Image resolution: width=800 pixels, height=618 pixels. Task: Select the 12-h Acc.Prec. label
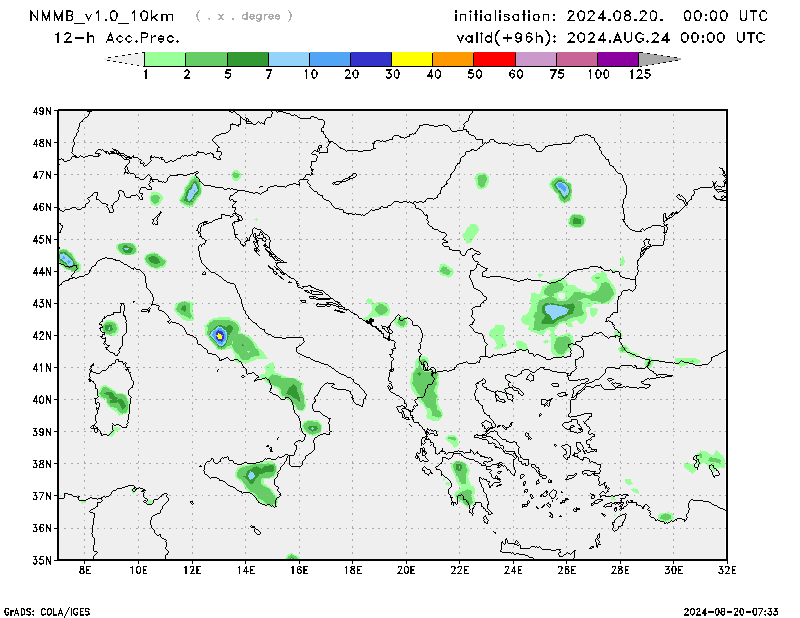[117, 38]
